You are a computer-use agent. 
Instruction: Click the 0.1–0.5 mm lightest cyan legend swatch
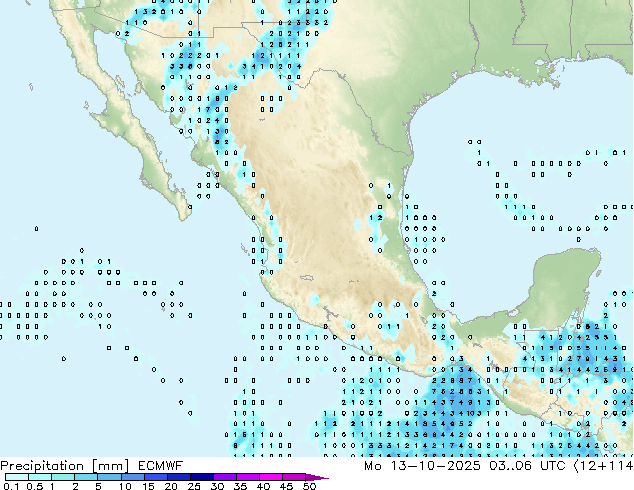click(x=17, y=477)
